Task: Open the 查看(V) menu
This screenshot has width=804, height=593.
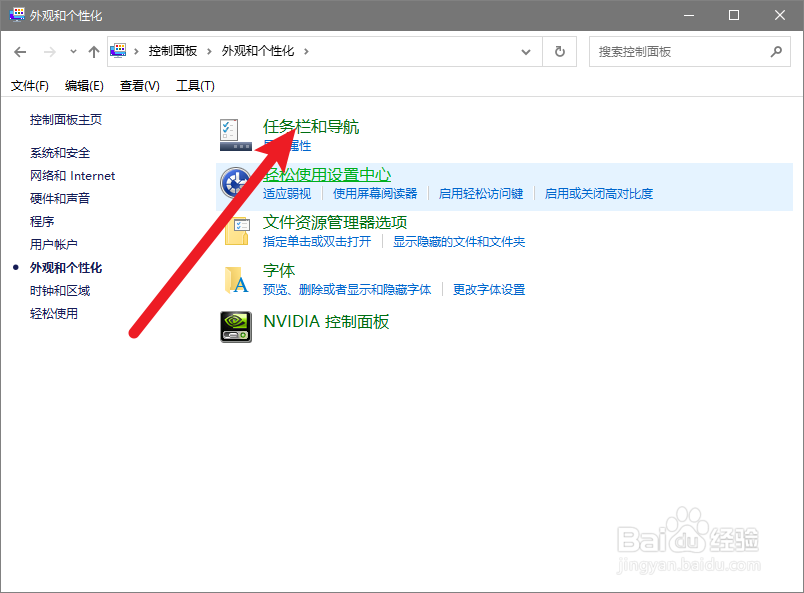Action: tap(139, 86)
